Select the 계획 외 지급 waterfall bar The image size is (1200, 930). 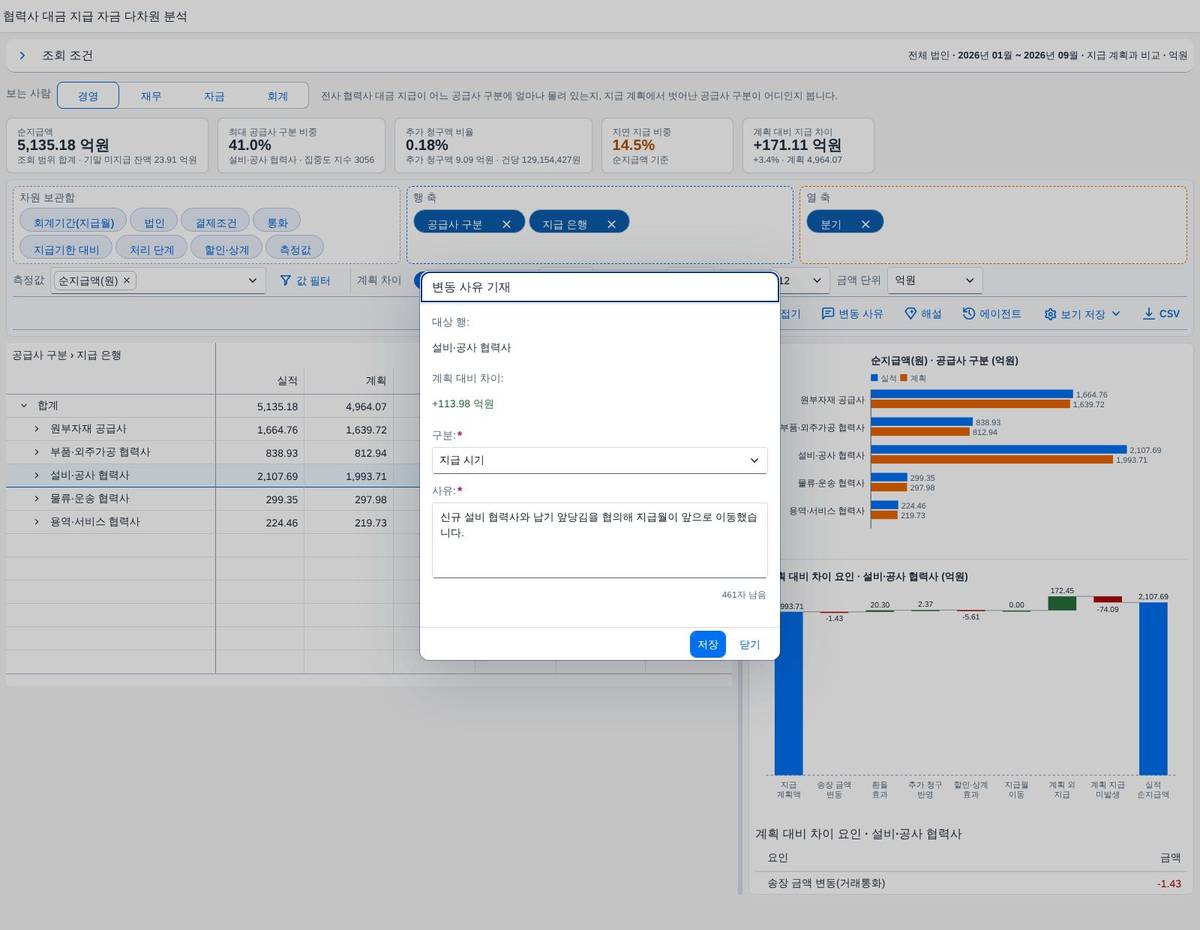pyautogui.click(x=1062, y=604)
